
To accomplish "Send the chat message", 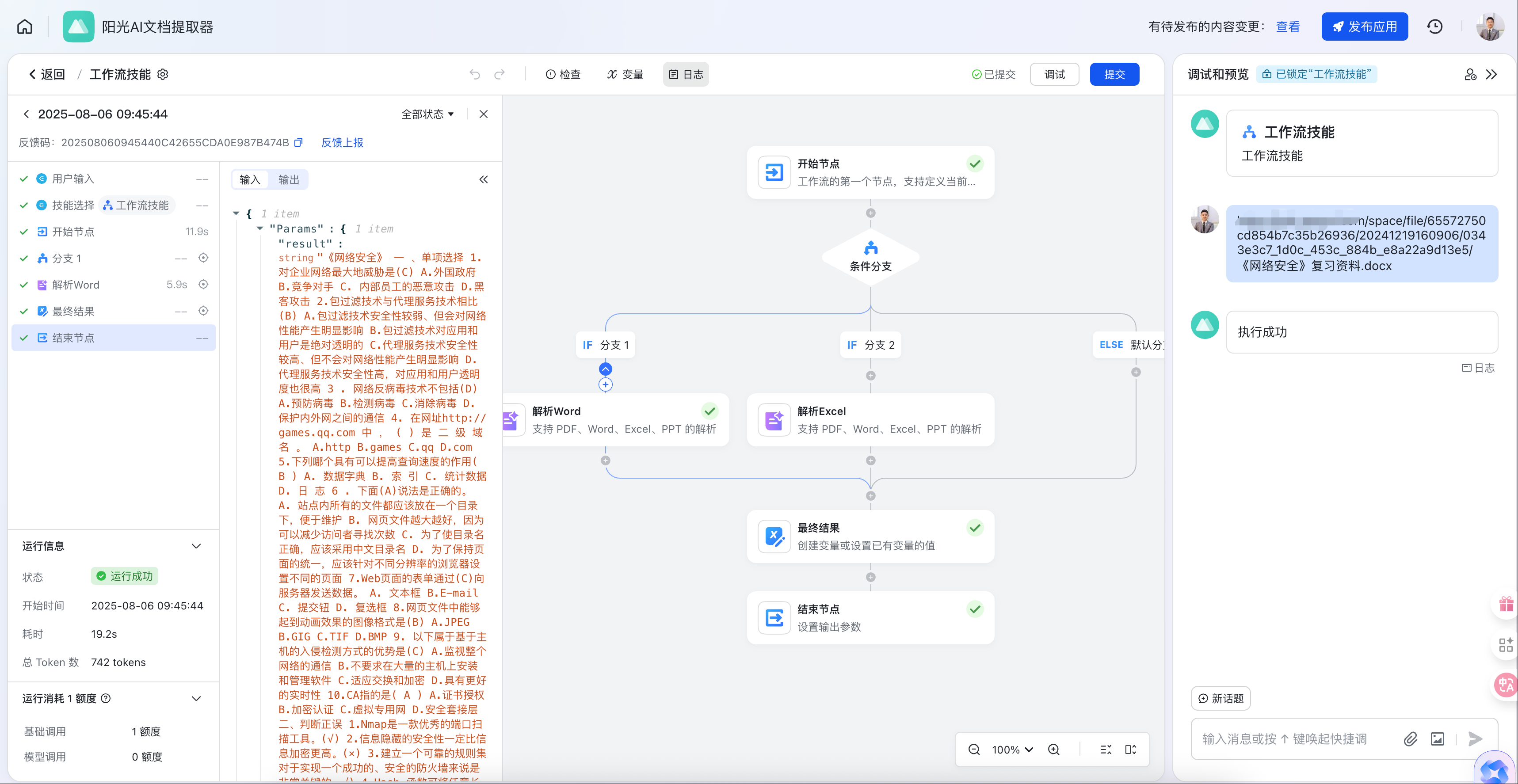I will pos(1475,738).
